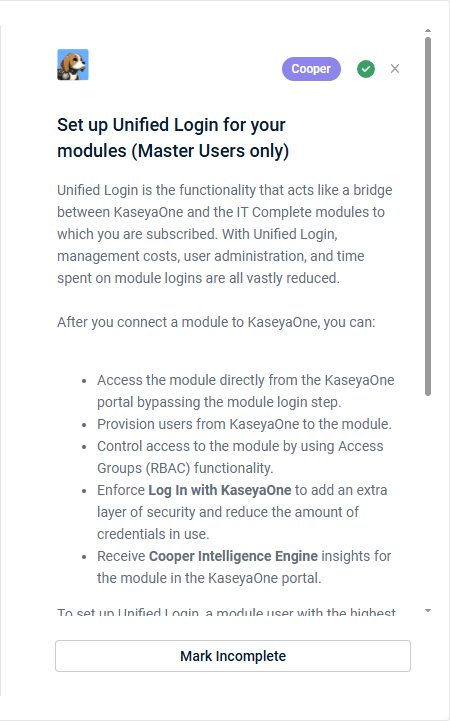Screen dimensions: 450x721
Task: Click the purple Cooper badge
Action: [x=311, y=69]
